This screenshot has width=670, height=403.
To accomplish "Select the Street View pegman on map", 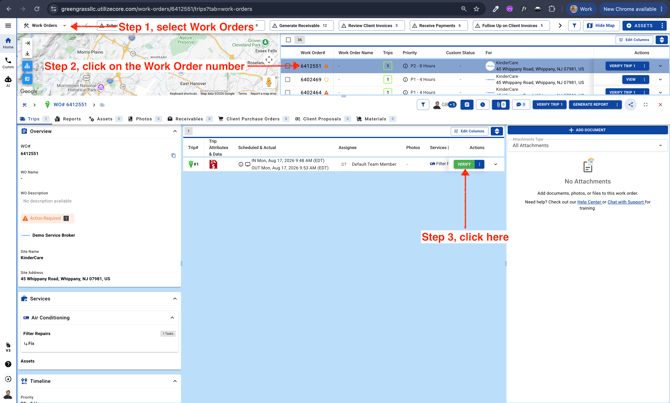I will coord(269,82).
